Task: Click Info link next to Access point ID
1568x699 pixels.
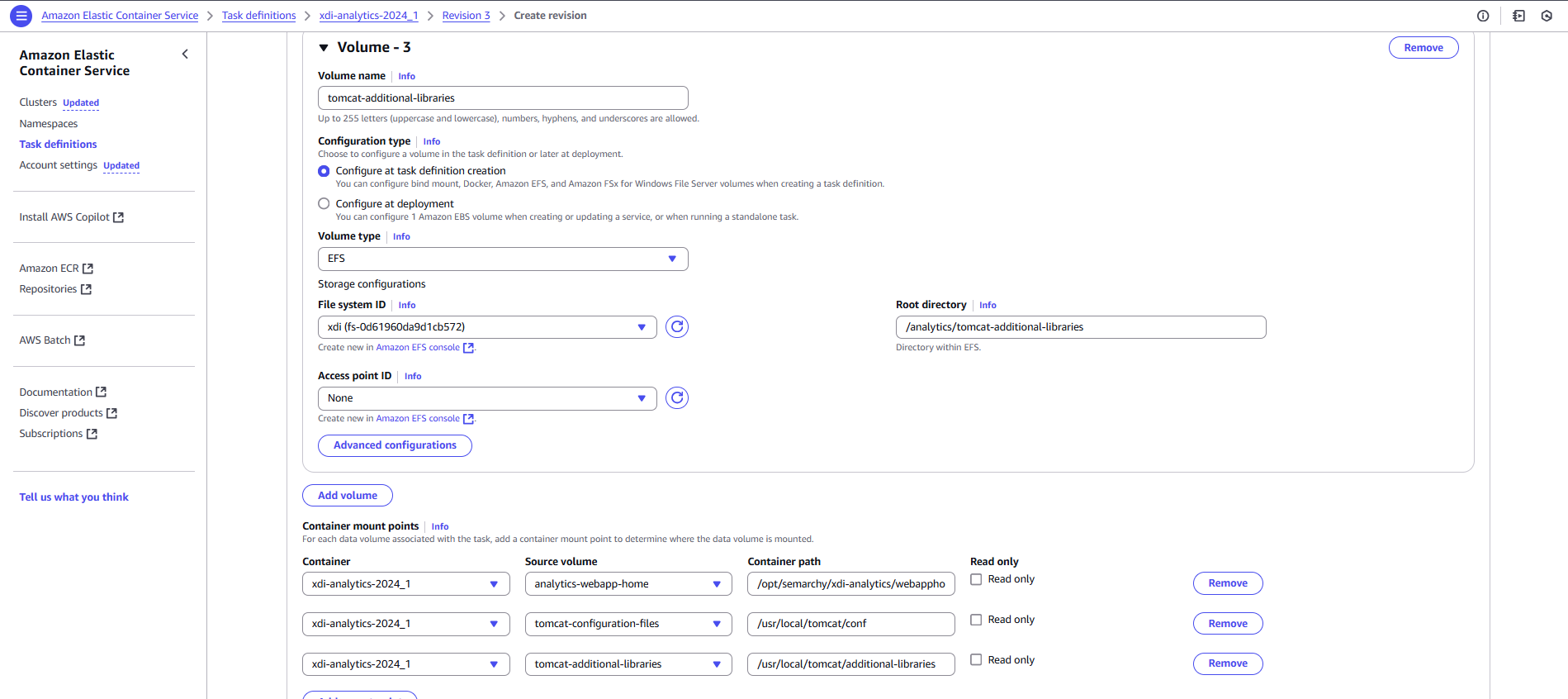Action: [413, 376]
